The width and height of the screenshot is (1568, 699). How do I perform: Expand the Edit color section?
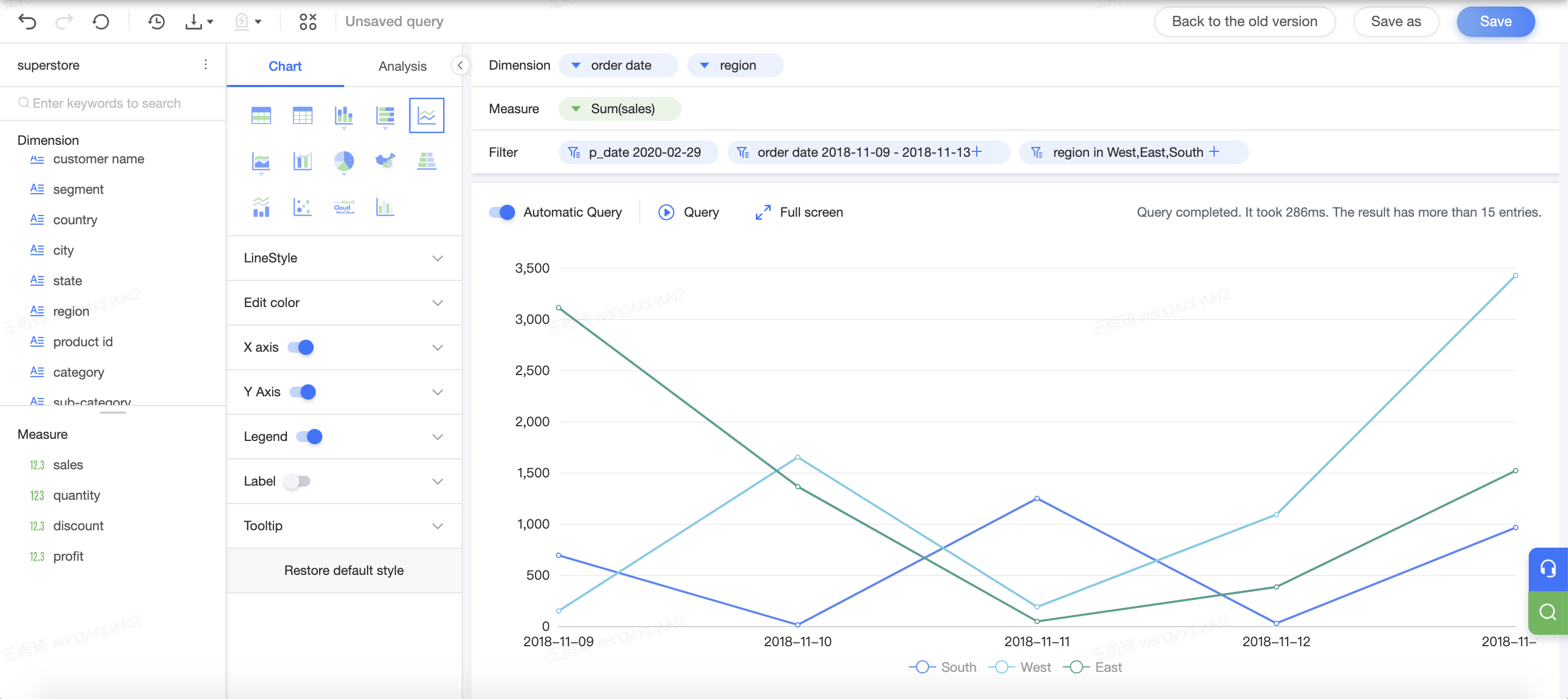tap(344, 303)
